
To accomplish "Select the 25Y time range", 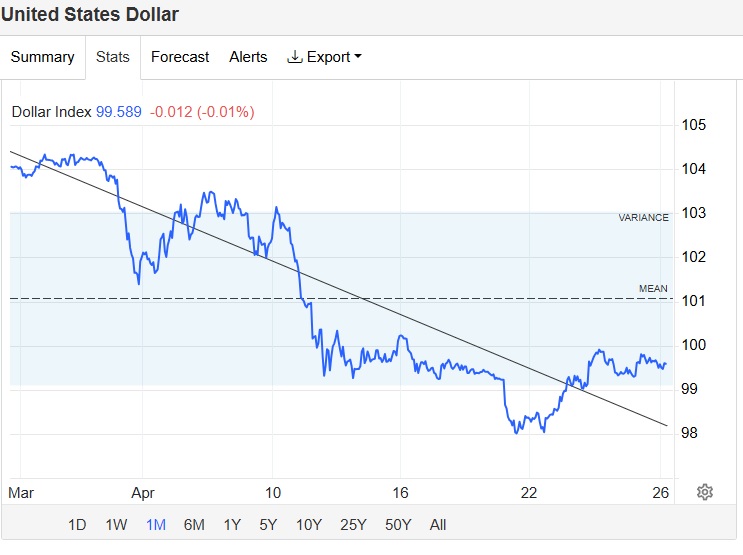I will pos(353,524).
